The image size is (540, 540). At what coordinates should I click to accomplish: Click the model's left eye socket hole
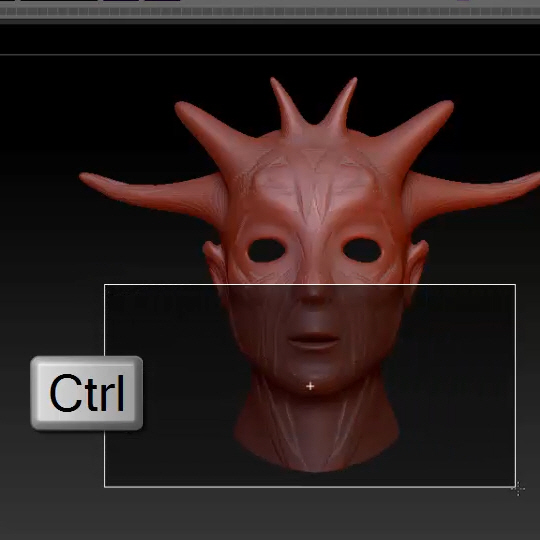(x=266, y=250)
